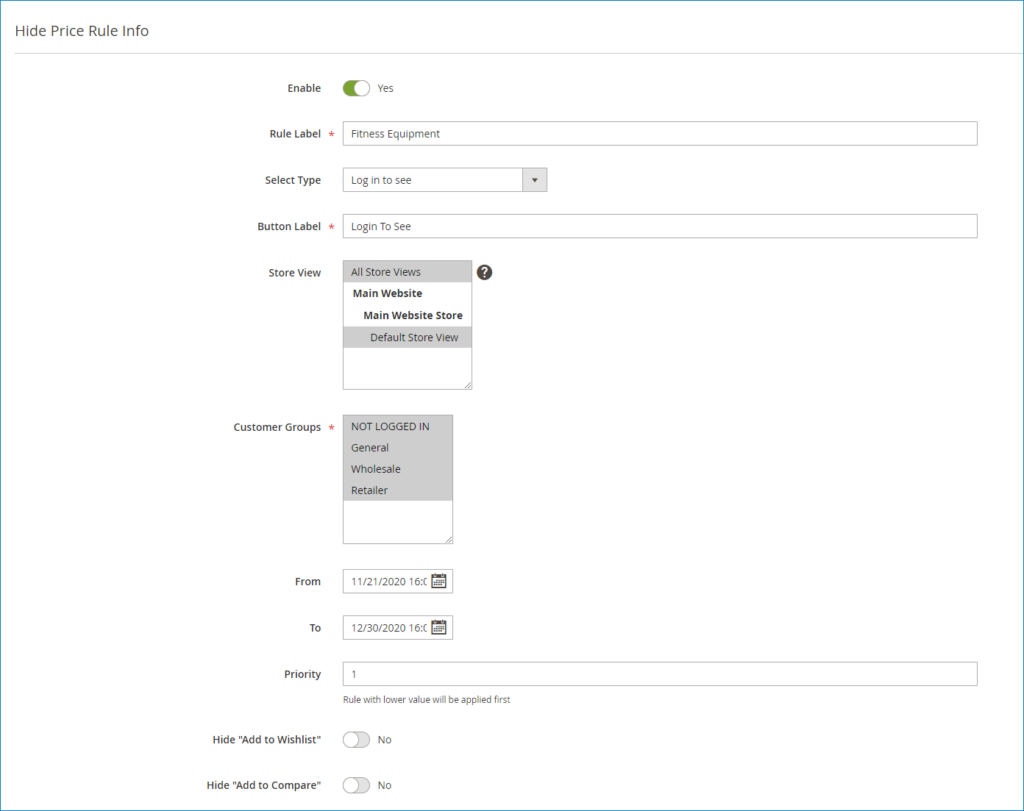The width and height of the screenshot is (1024, 811).
Task: Click the Main Website Store label
Action: point(413,315)
